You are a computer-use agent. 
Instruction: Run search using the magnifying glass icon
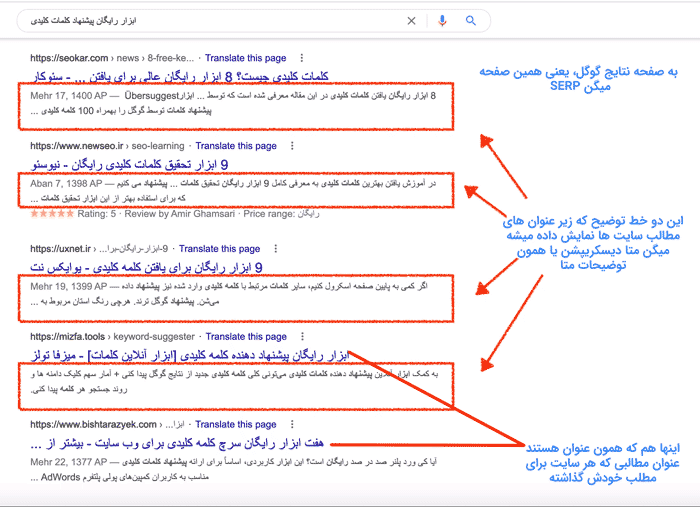(471, 21)
